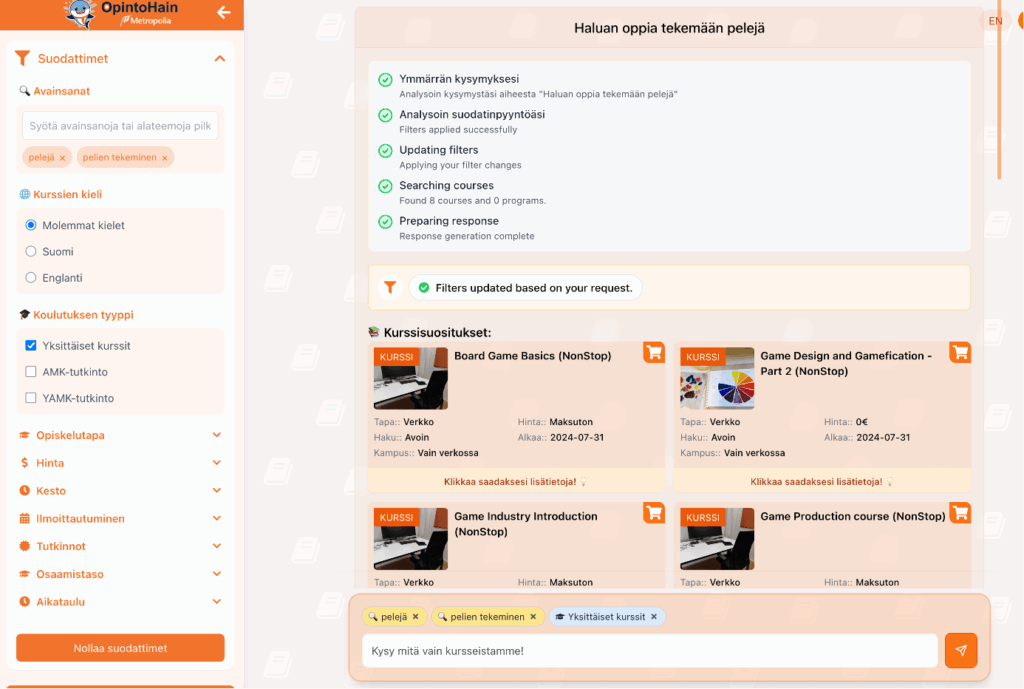Select the Englanti language option
The width and height of the screenshot is (1024, 689).
tap(31, 278)
